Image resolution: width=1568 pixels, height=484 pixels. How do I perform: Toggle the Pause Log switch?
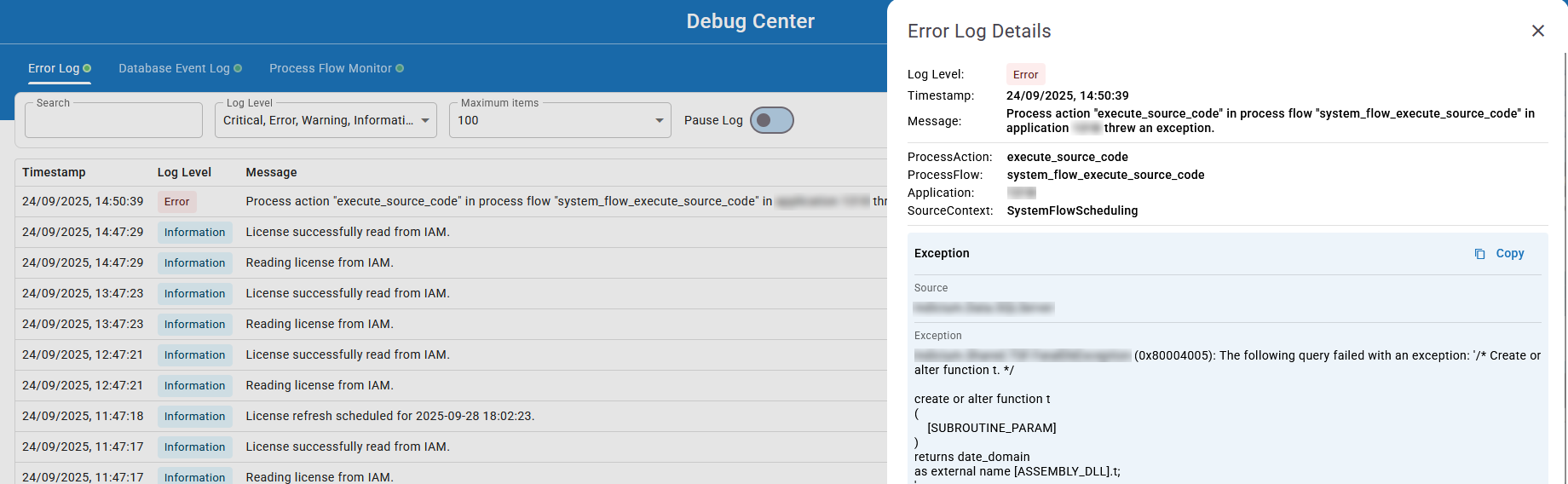click(x=771, y=120)
